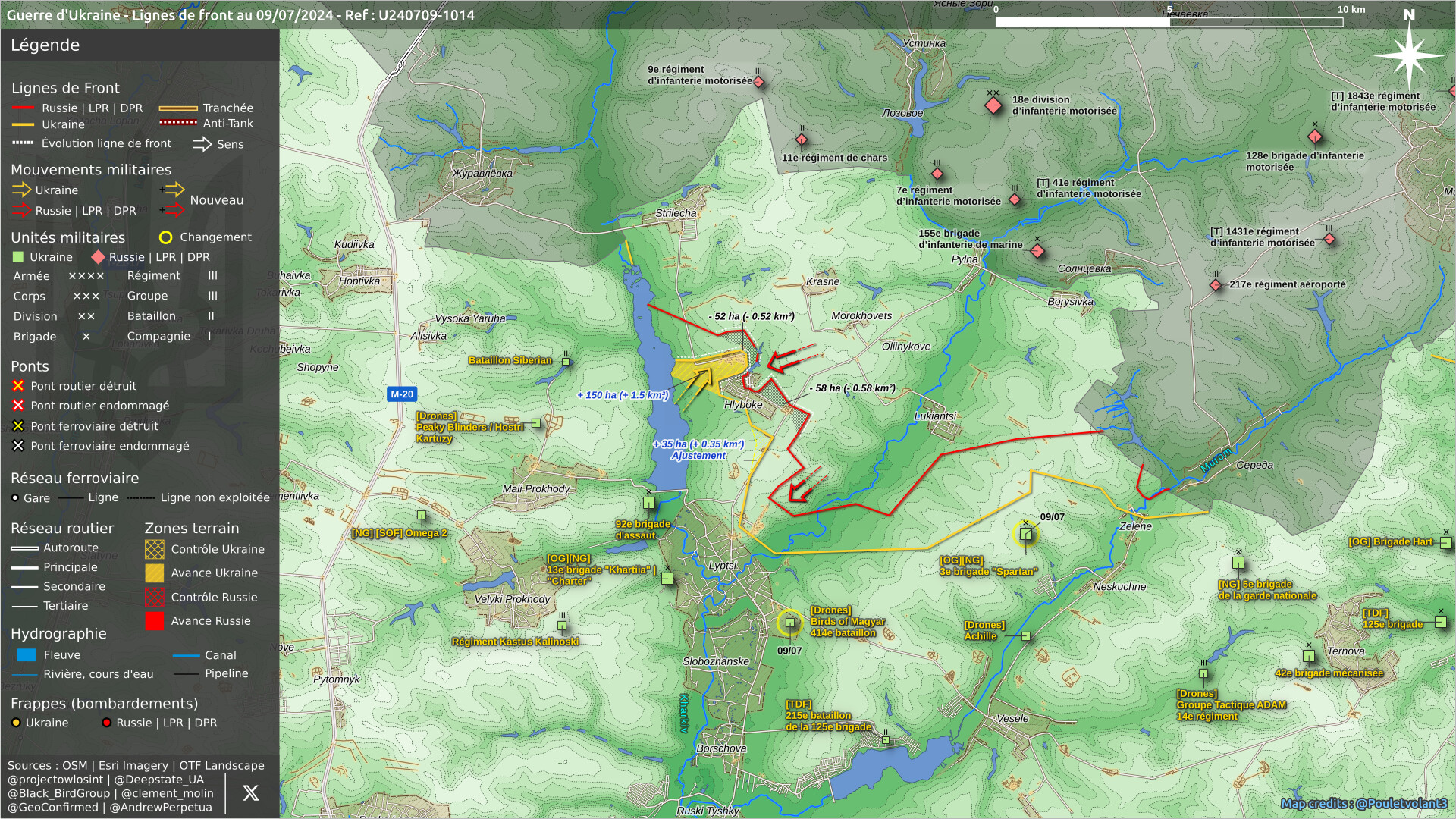Click the Fleuve blue legend swatch
The width and height of the screenshot is (1456, 819).
point(27,655)
